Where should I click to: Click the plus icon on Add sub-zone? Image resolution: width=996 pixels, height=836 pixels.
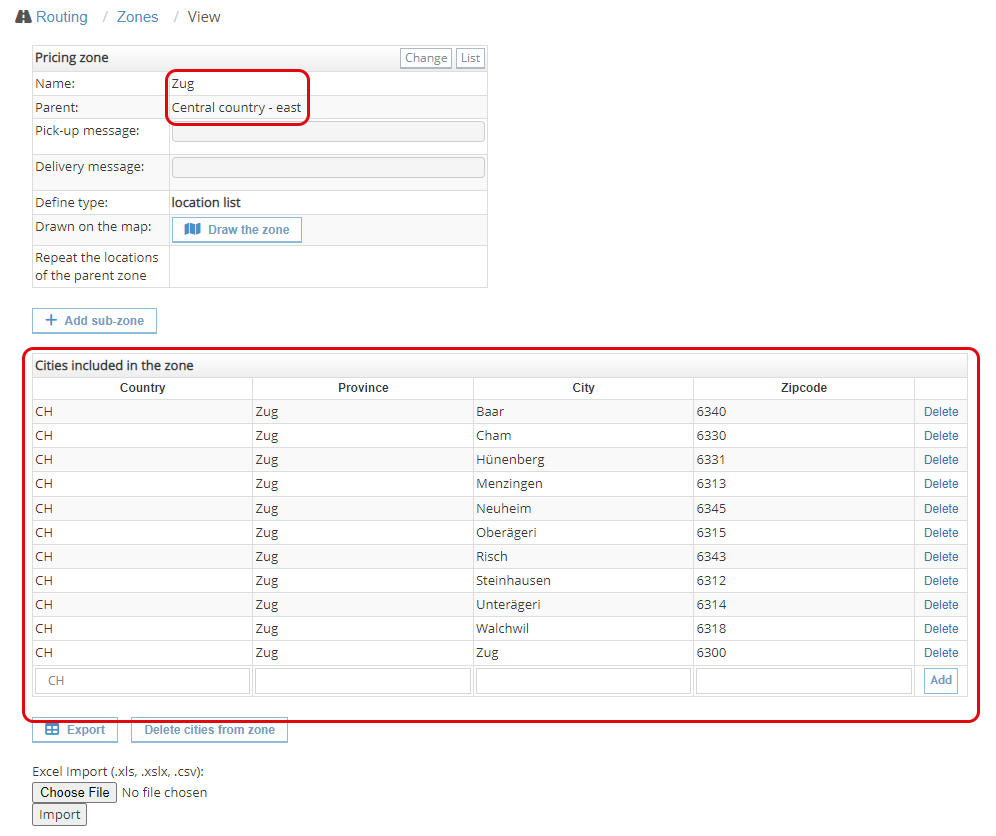point(51,320)
